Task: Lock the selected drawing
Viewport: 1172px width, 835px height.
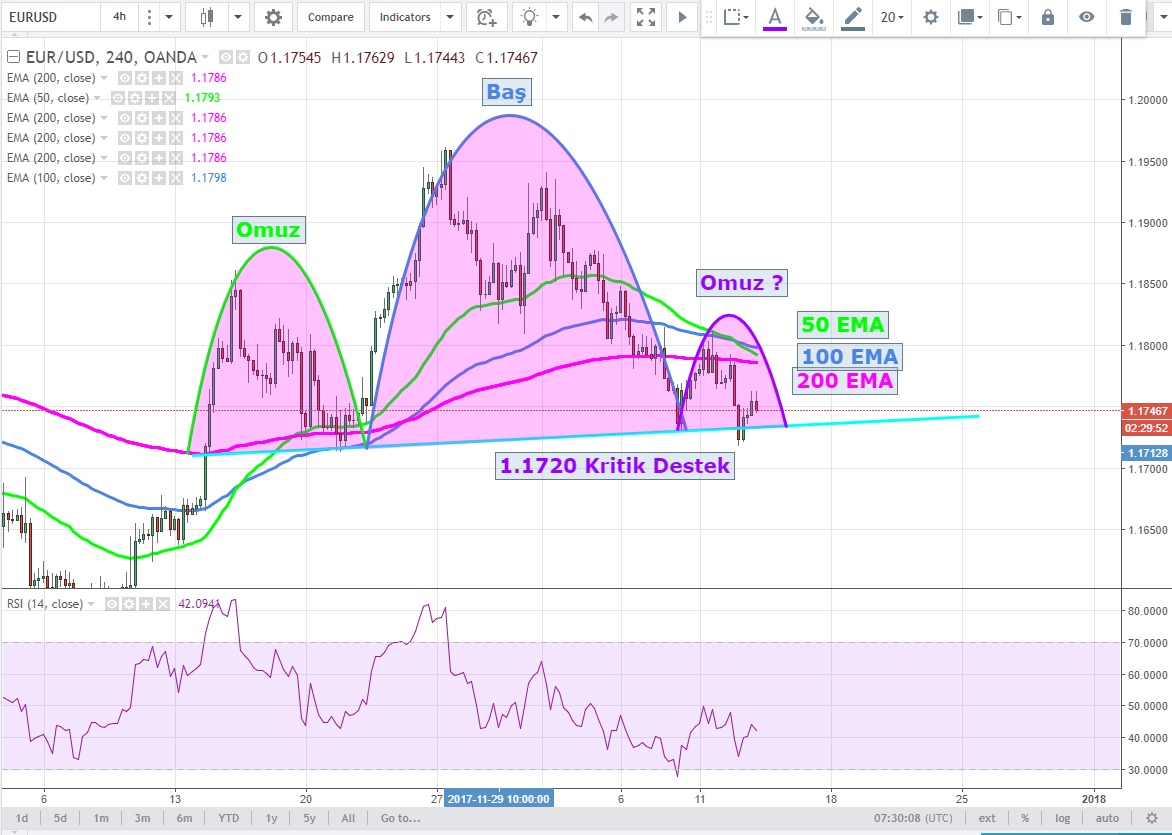Action: (x=1047, y=17)
